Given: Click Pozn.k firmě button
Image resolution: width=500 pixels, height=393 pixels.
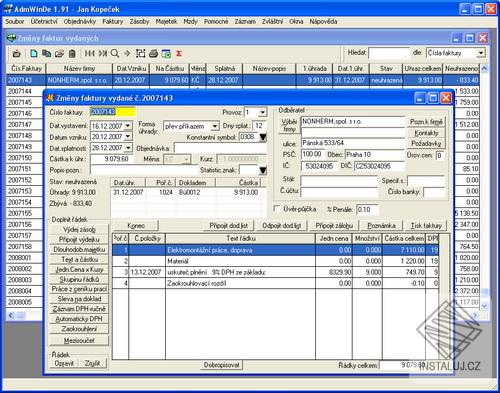Looking at the screenshot, I should pos(426,122).
